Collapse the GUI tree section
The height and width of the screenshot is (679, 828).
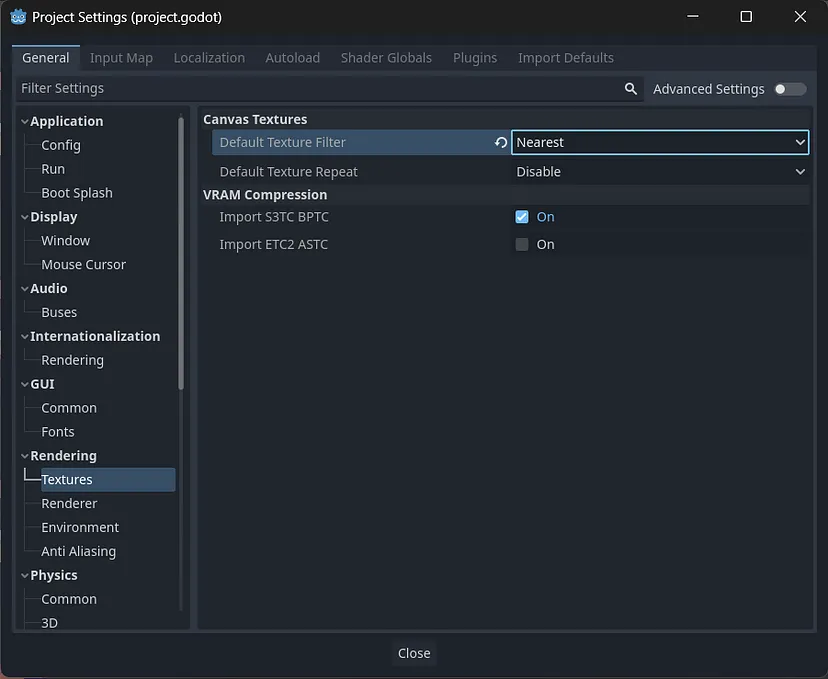(x=24, y=384)
